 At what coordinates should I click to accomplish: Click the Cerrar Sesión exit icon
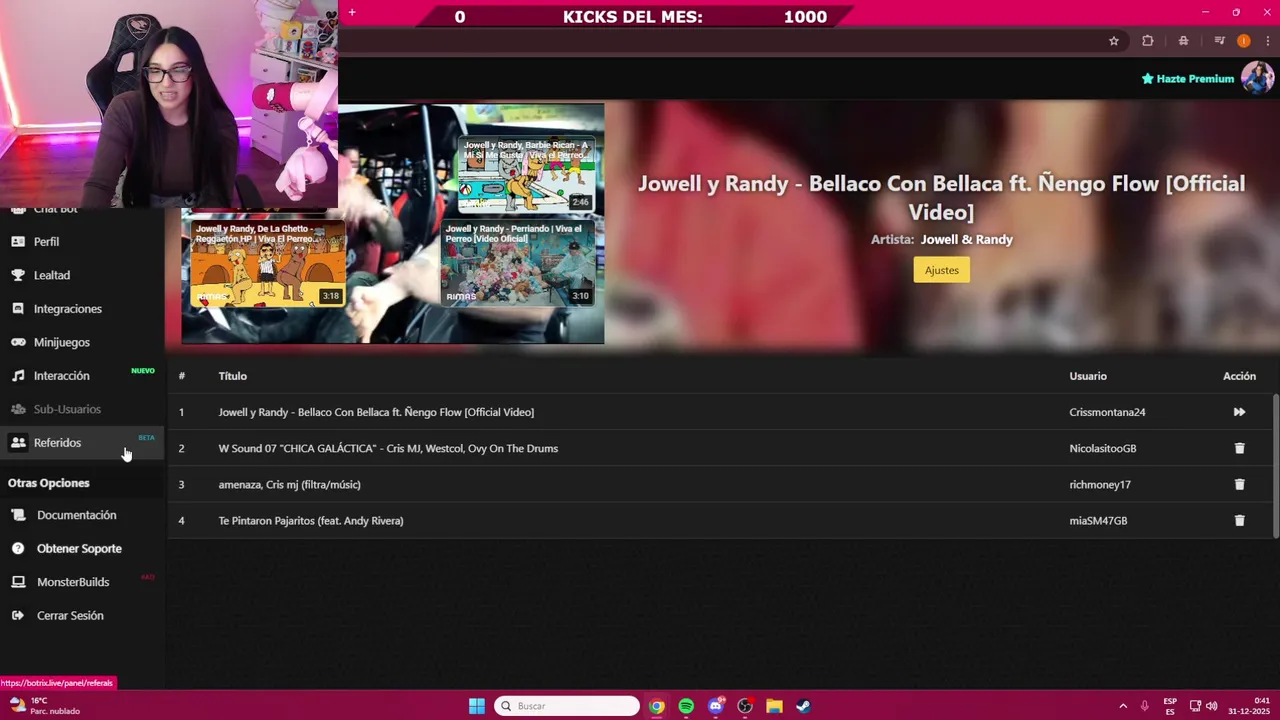tap(18, 616)
